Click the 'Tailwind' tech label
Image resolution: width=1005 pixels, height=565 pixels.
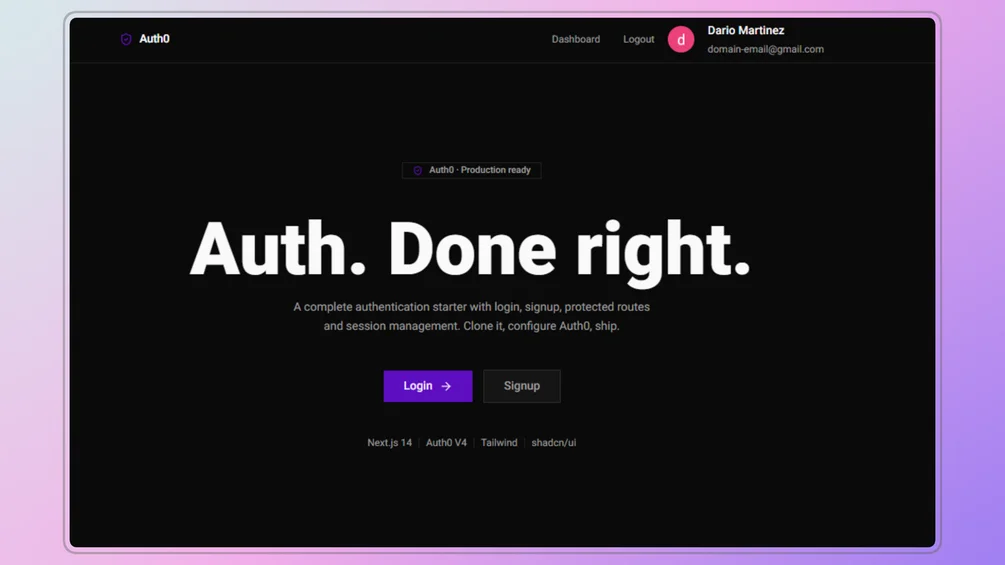click(499, 443)
